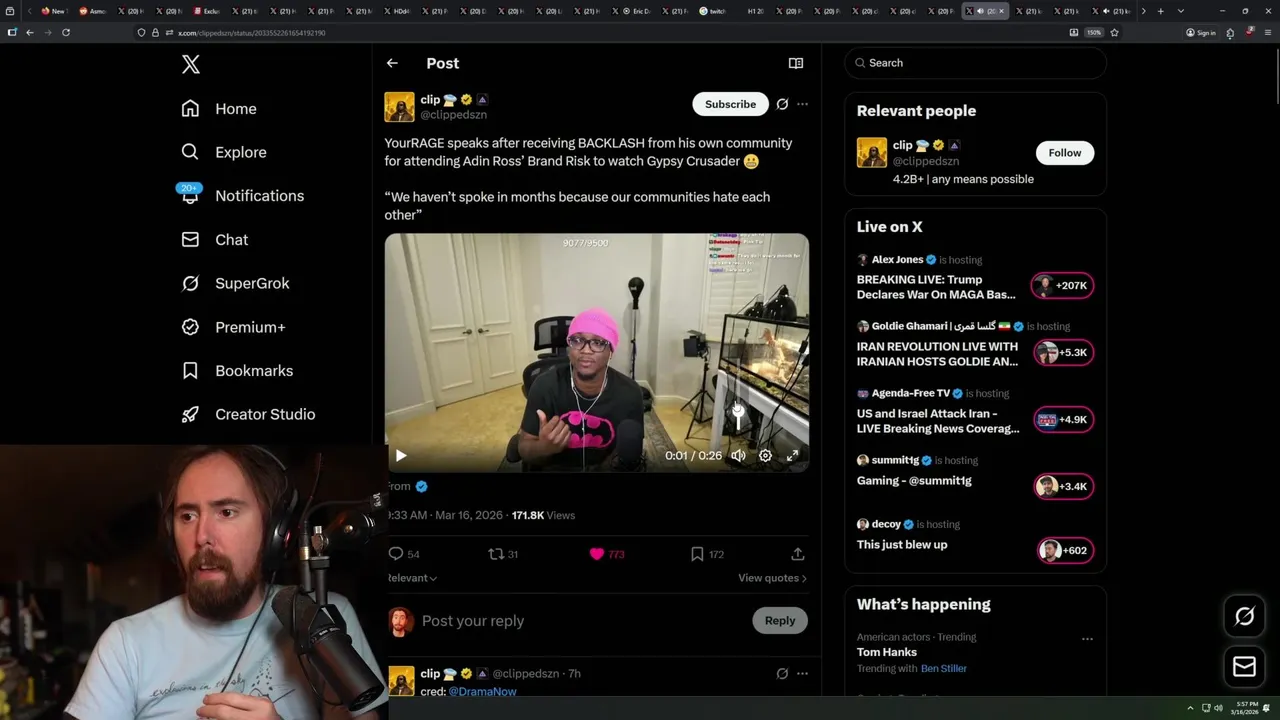
Task: Open the taskbar volume control
Action: coord(1218,708)
